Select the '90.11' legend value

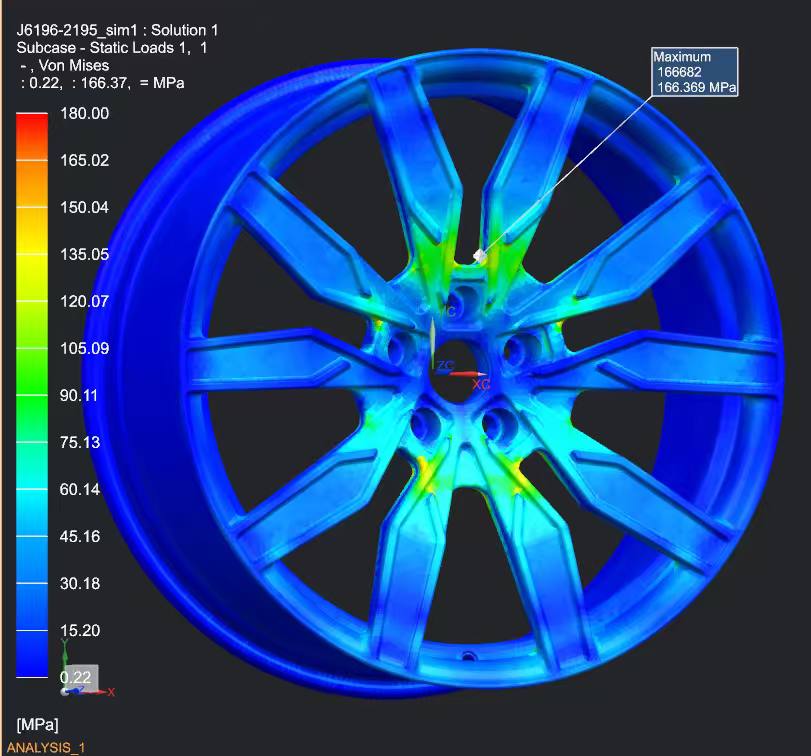79,396
